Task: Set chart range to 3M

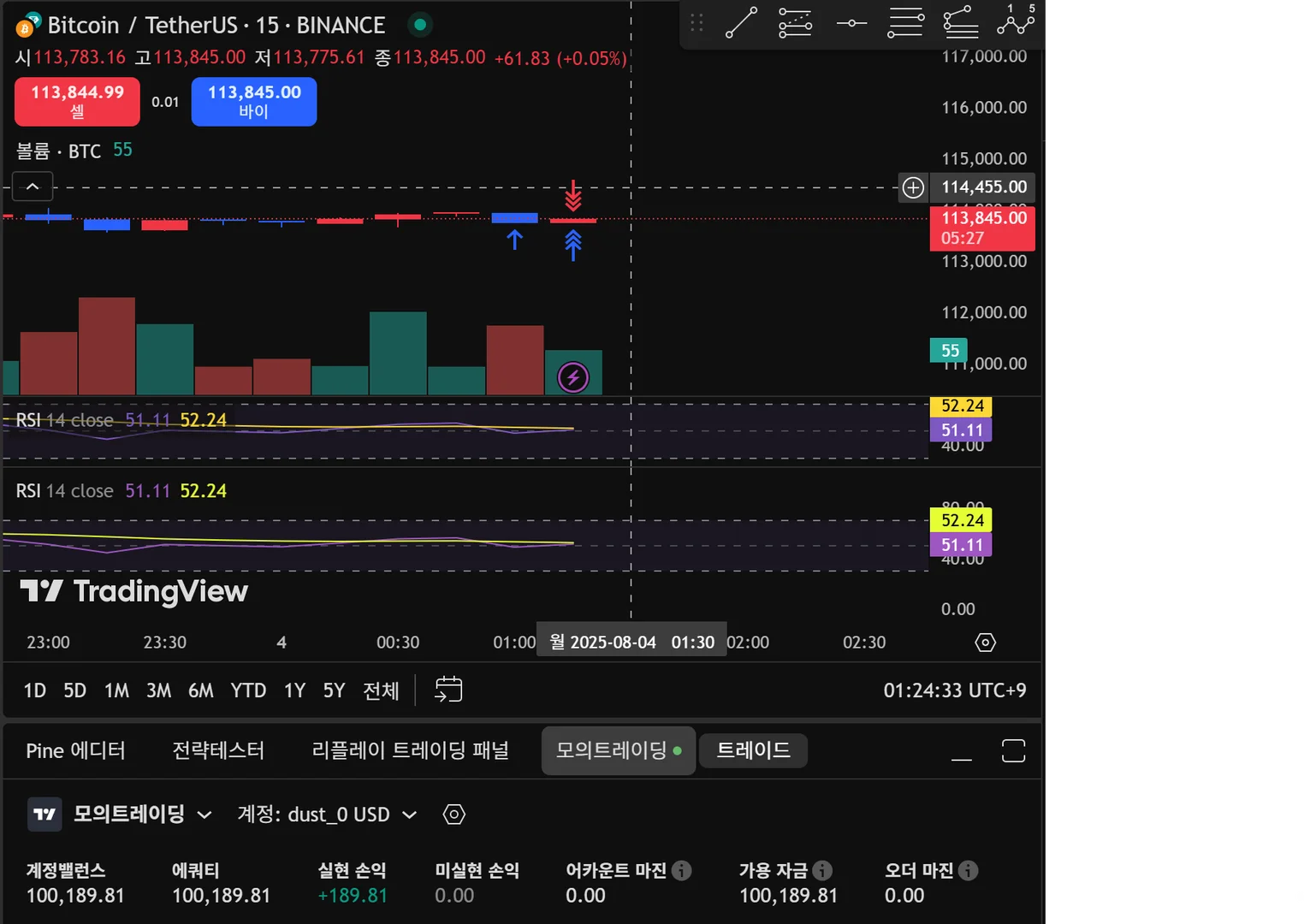Action: click(159, 690)
